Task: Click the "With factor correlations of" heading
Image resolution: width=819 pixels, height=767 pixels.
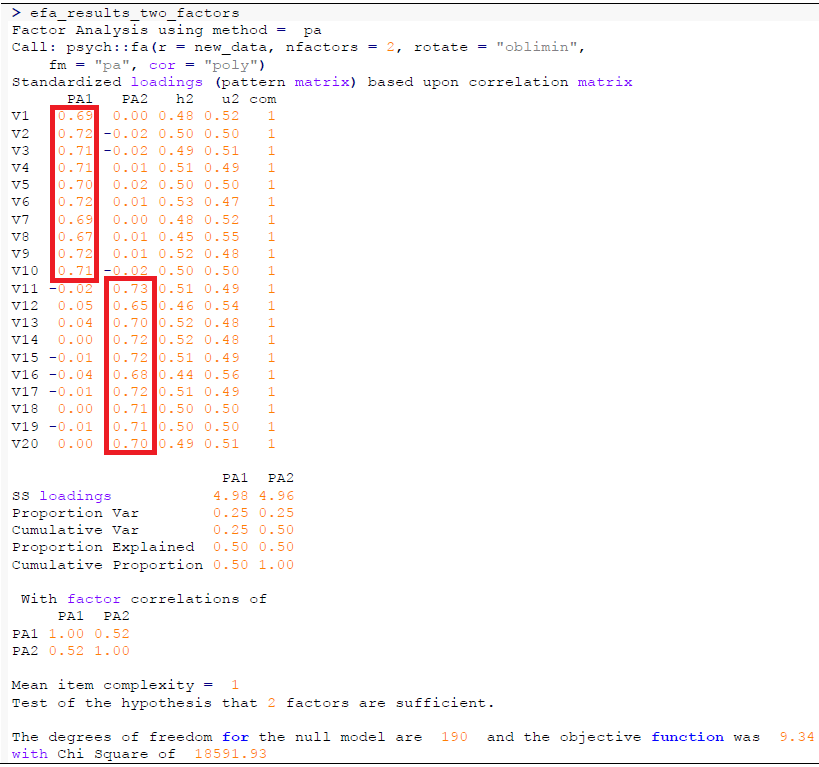Action: click(144, 599)
